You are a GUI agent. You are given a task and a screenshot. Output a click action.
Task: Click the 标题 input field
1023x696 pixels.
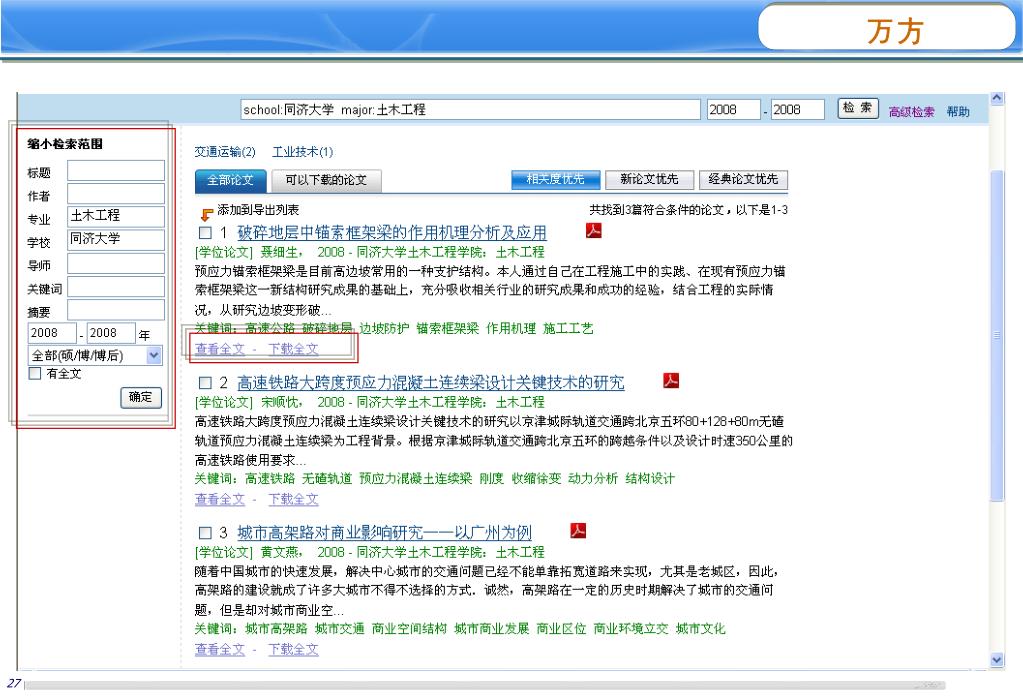[116, 171]
